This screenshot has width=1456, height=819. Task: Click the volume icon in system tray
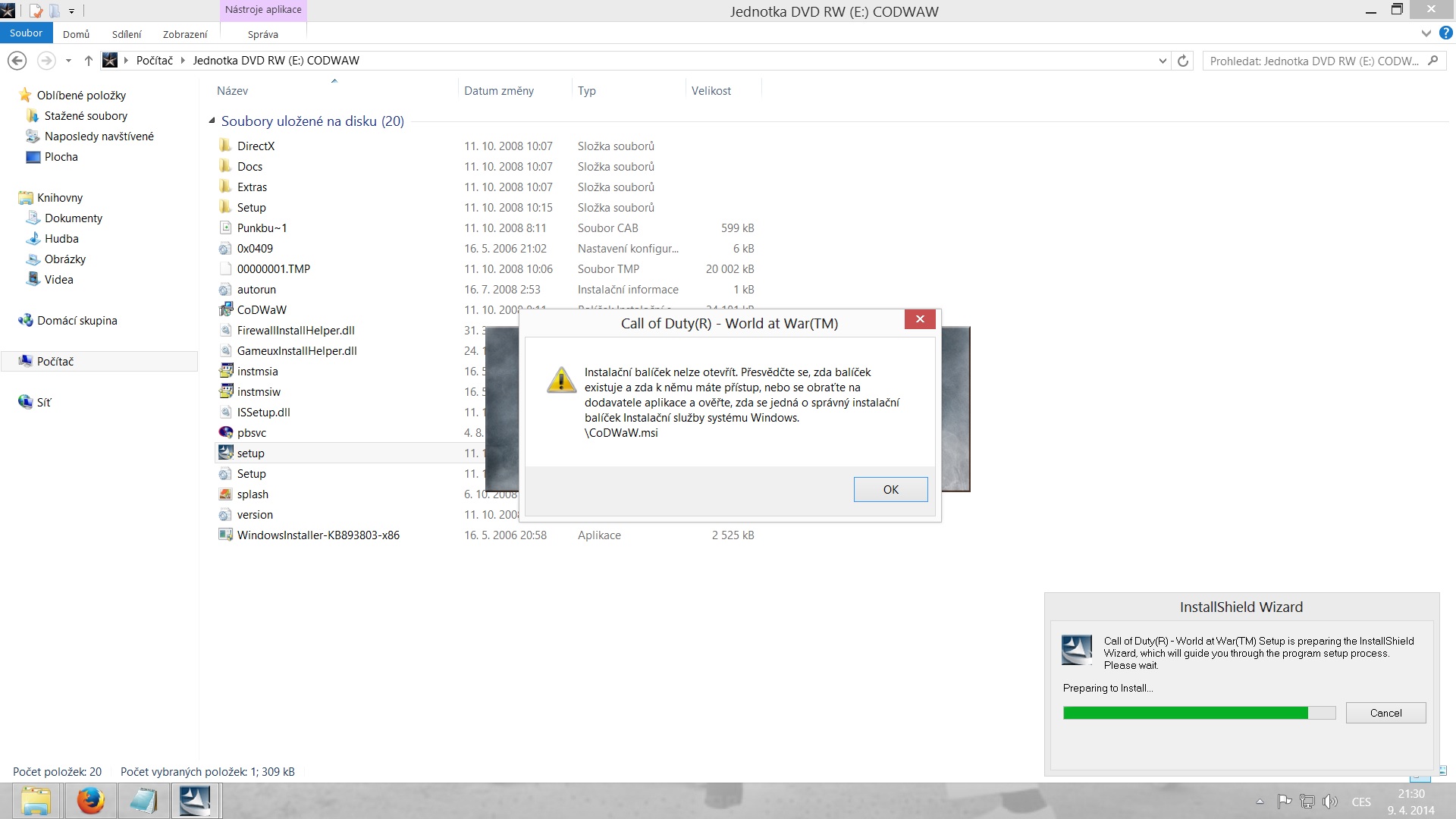[1329, 801]
